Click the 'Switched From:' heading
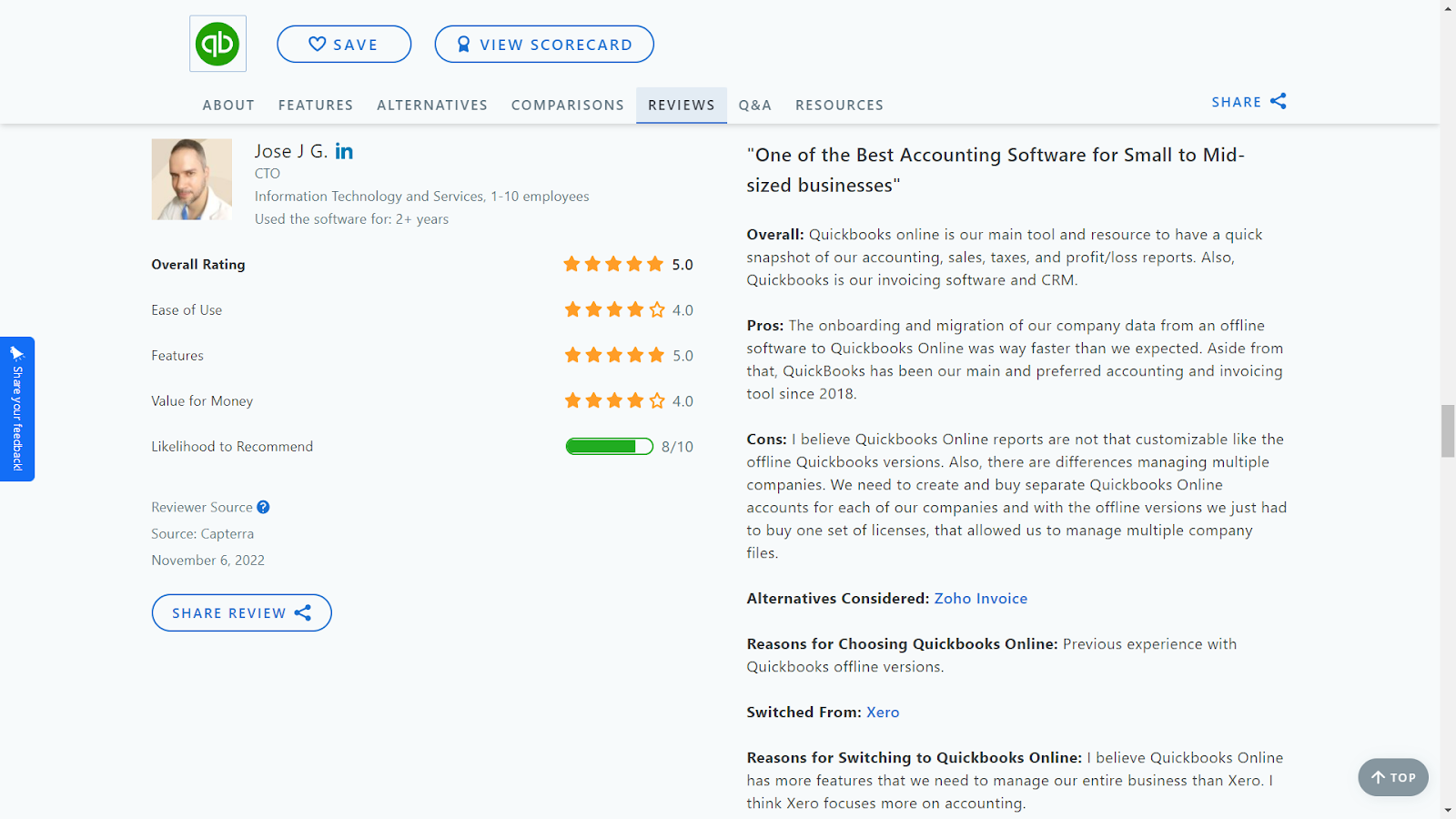This screenshot has height=819, width=1456. pyautogui.click(x=804, y=712)
